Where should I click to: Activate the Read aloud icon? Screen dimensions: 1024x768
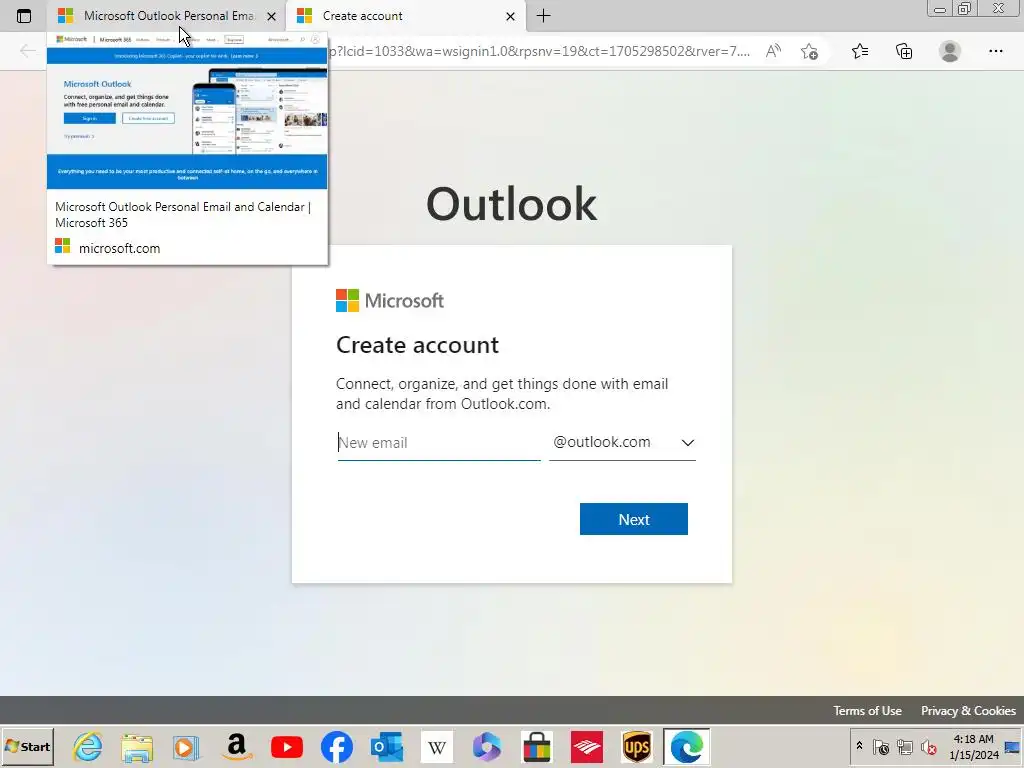(773, 51)
